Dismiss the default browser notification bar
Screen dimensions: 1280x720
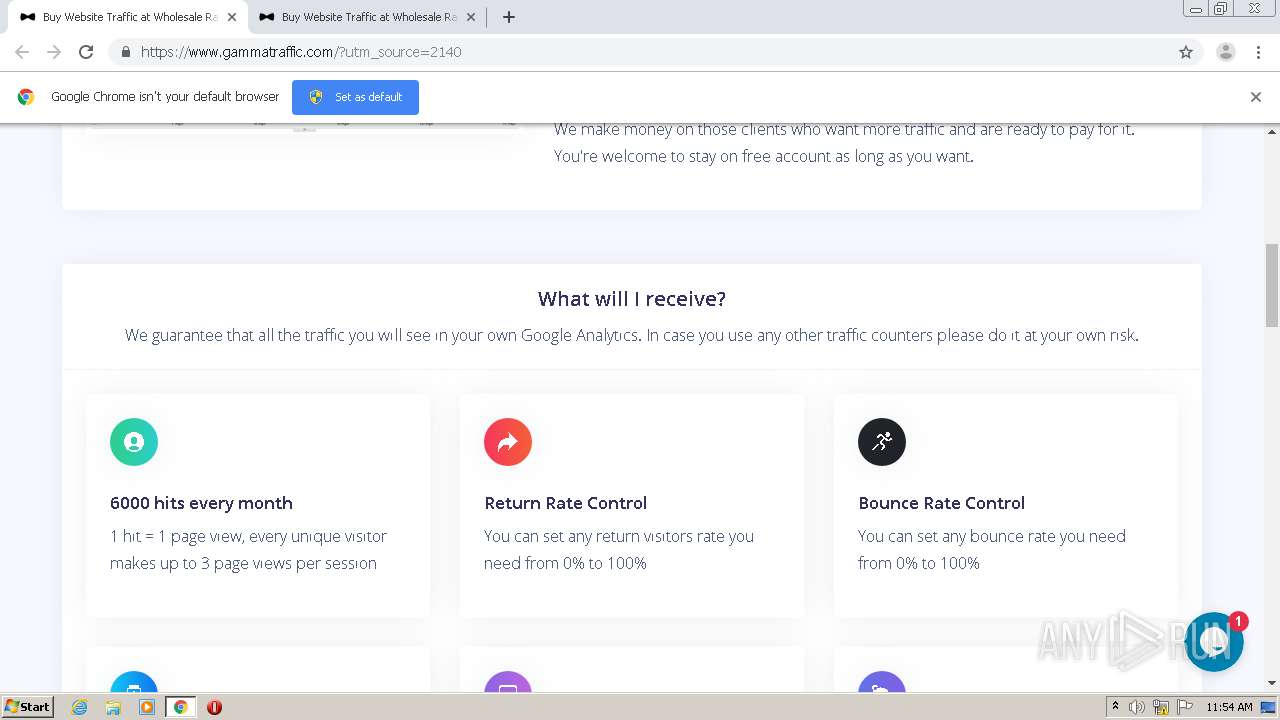pyautogui.click(x=1256, y=97)
